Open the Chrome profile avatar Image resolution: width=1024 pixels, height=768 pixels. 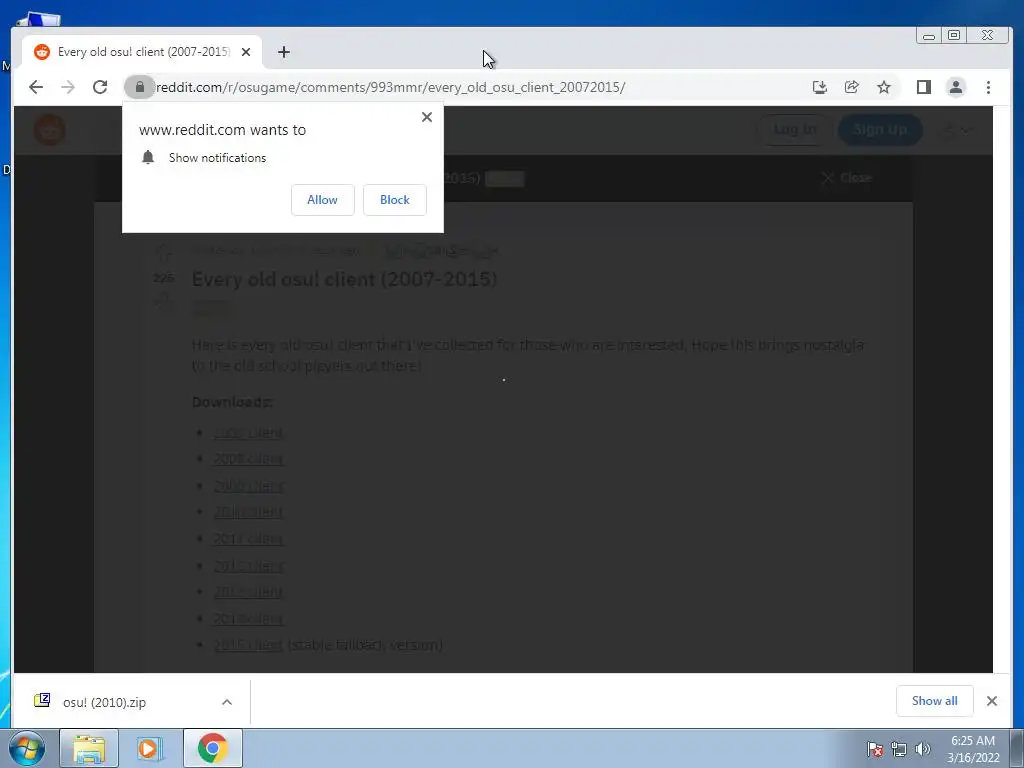[956, 87]
